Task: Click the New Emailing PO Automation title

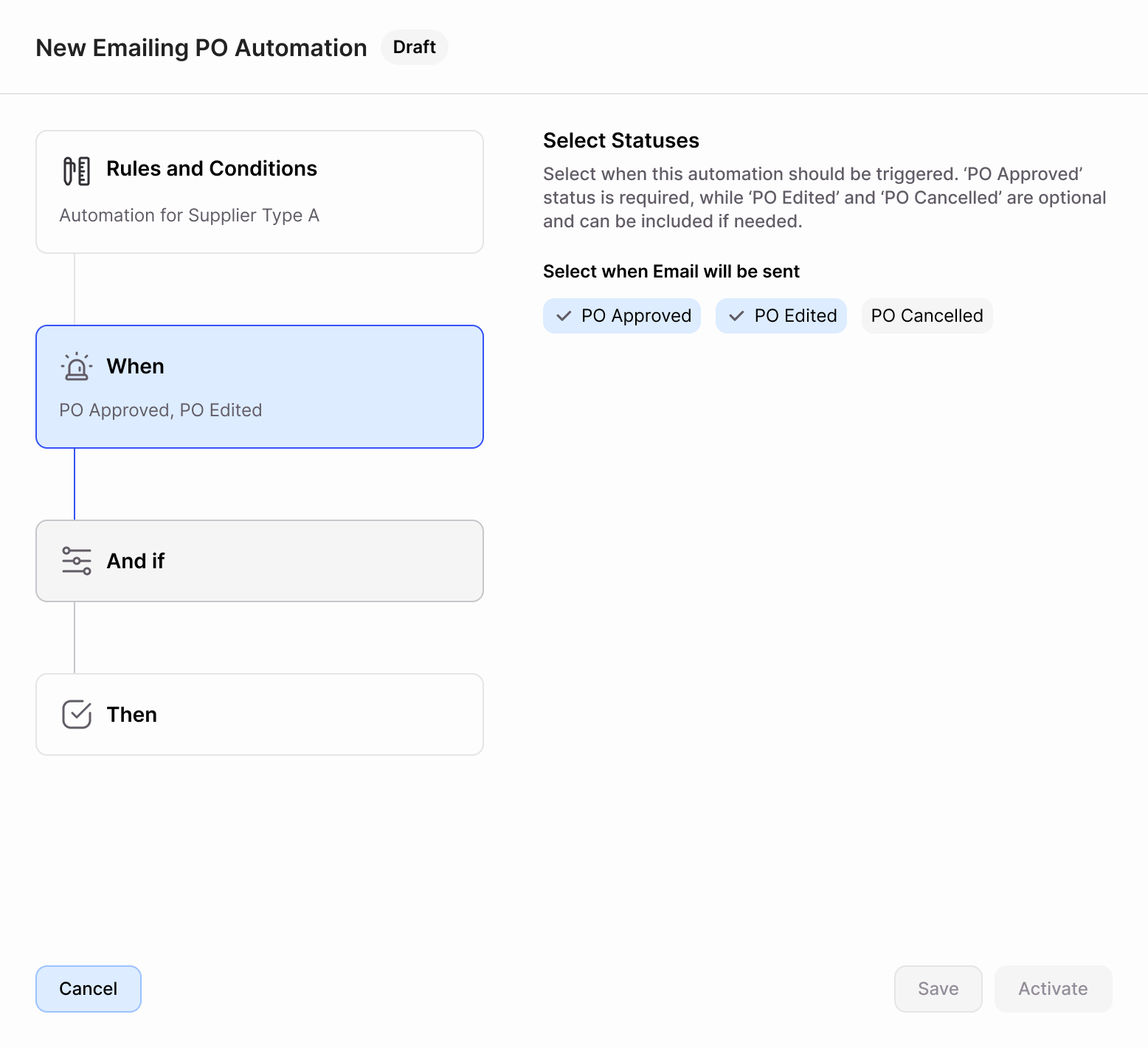Action: point(201,46)
